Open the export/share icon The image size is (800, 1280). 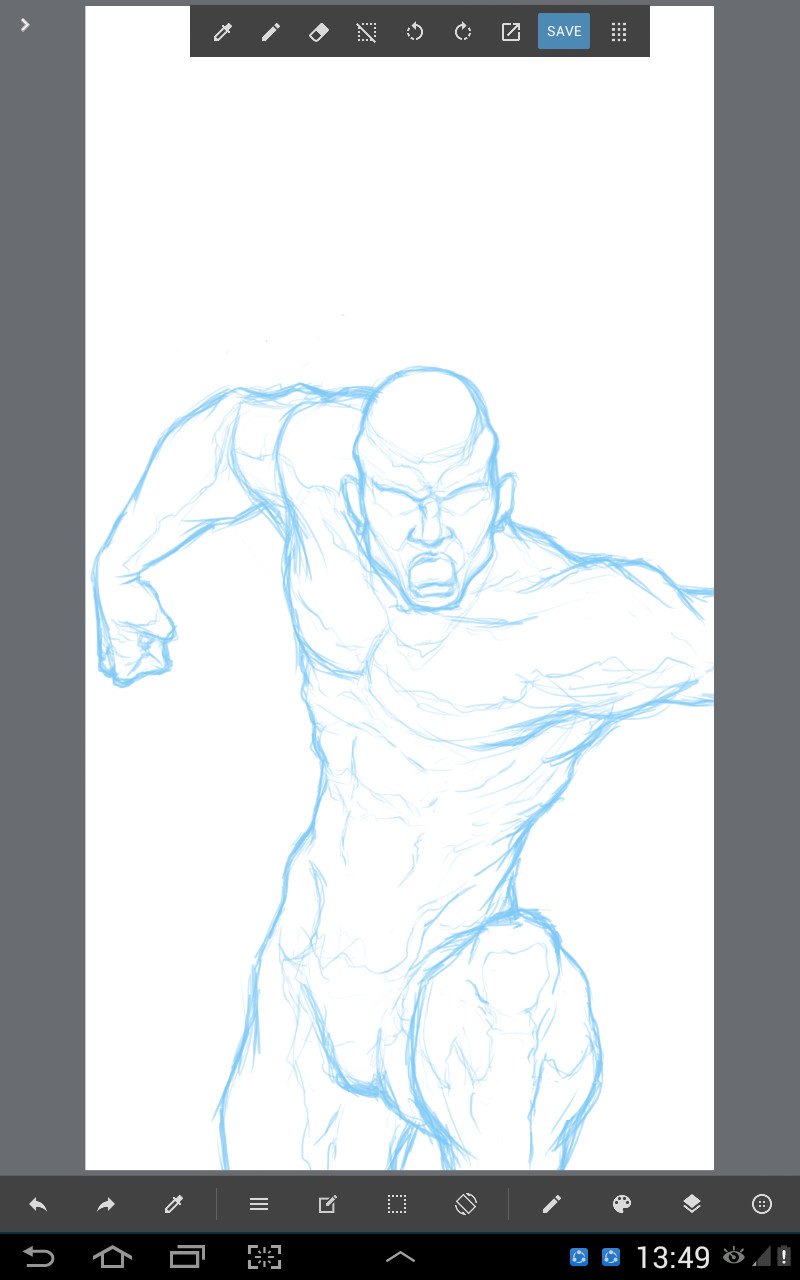(x=510, y=32)
